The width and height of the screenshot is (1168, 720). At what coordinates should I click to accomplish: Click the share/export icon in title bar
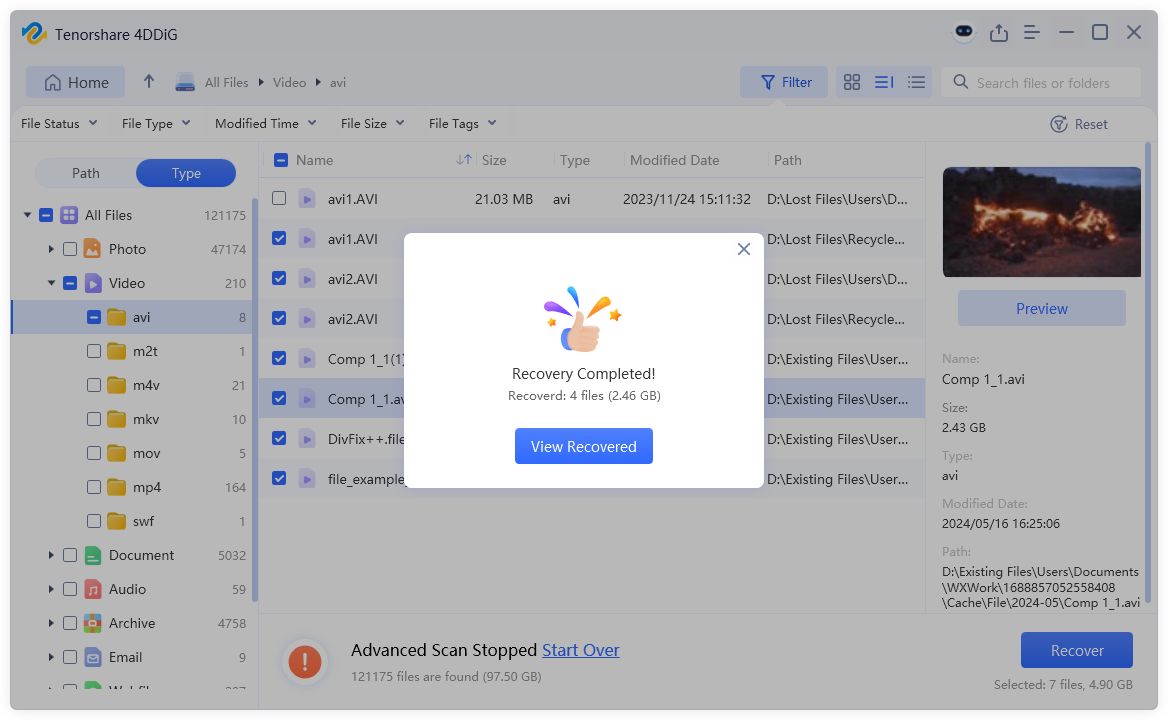click(998, 32)
